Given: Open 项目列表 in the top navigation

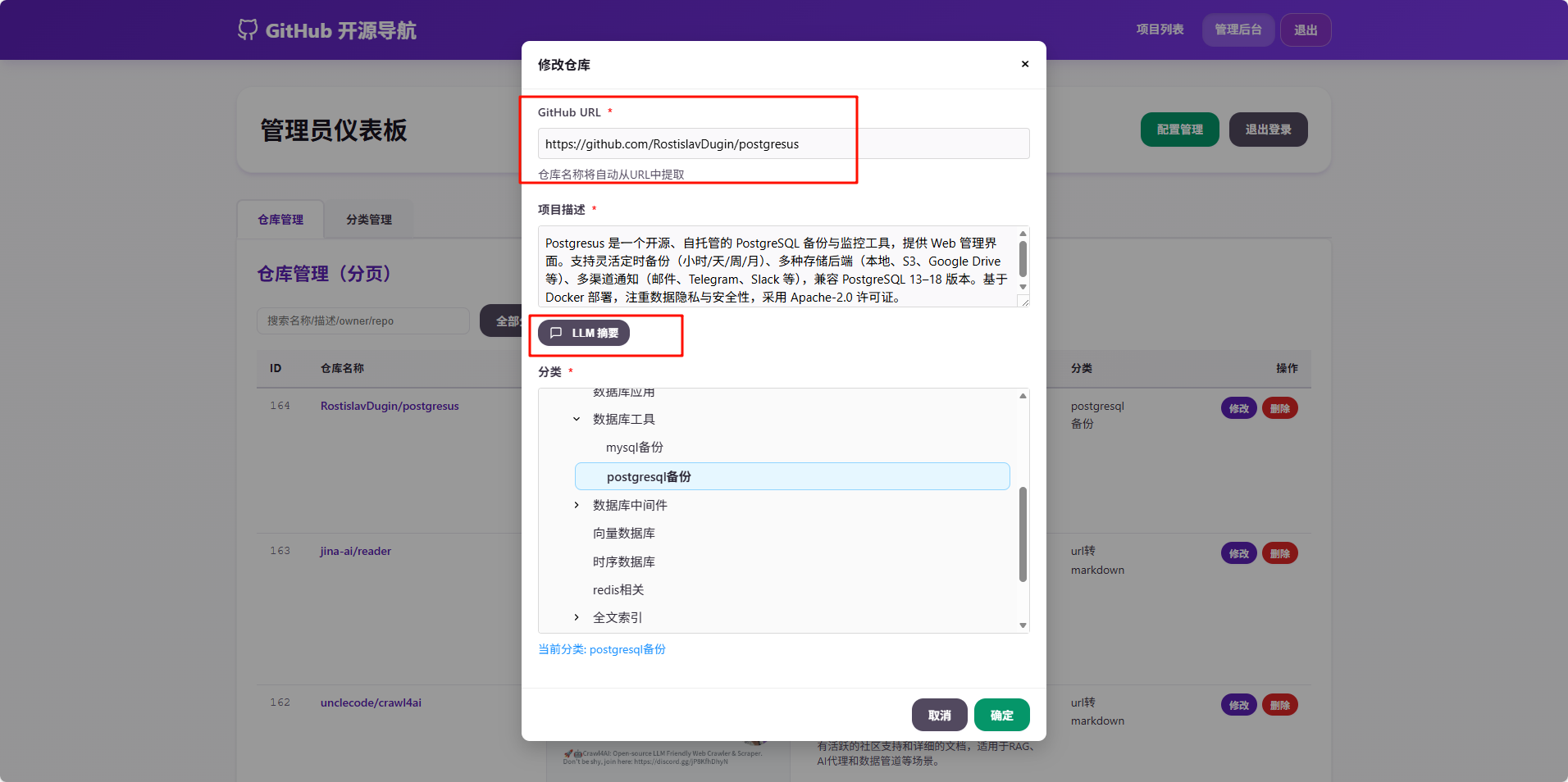Looking at the screenshot, I should (1160, 30).
